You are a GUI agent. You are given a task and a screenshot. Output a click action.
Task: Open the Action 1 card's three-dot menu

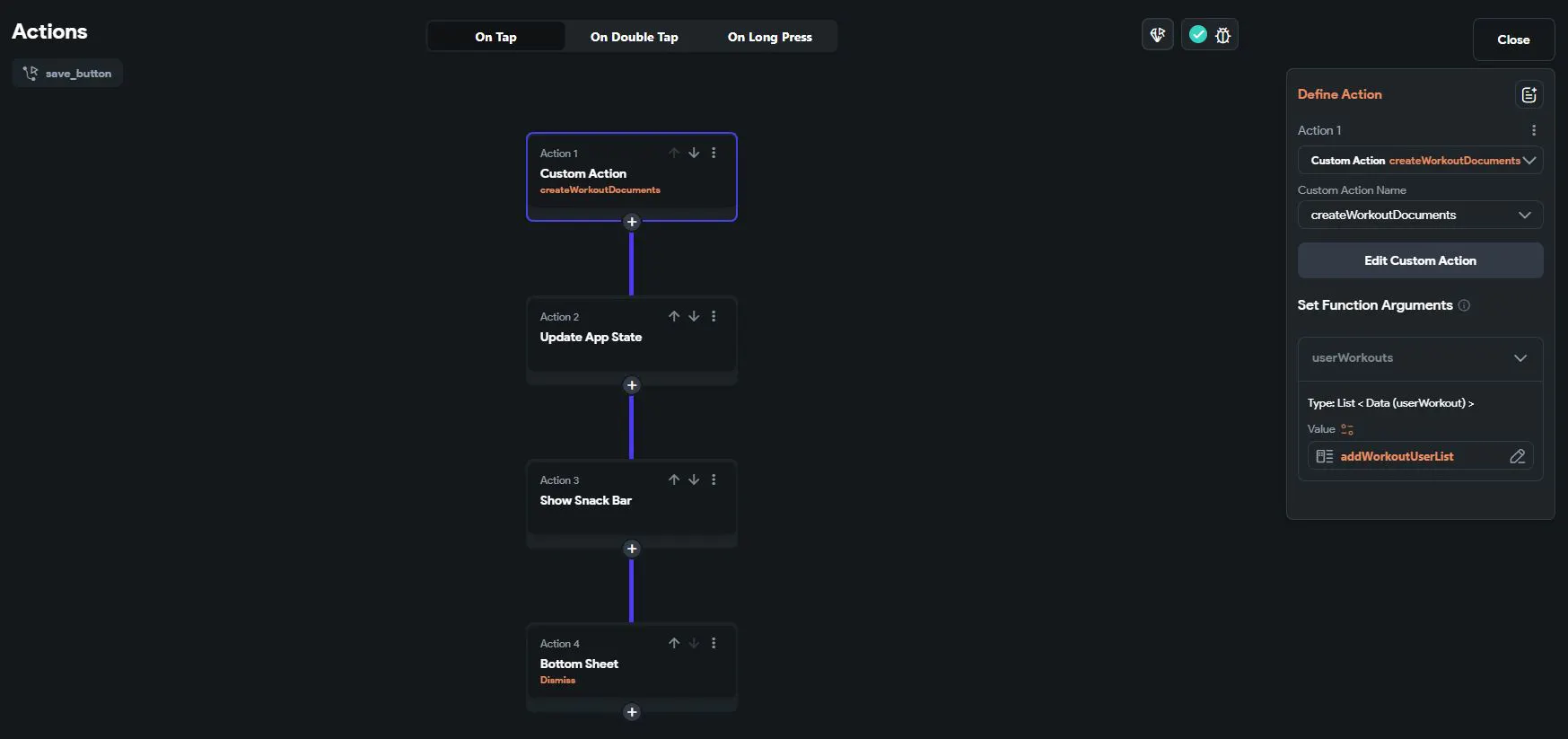point(714,153)
